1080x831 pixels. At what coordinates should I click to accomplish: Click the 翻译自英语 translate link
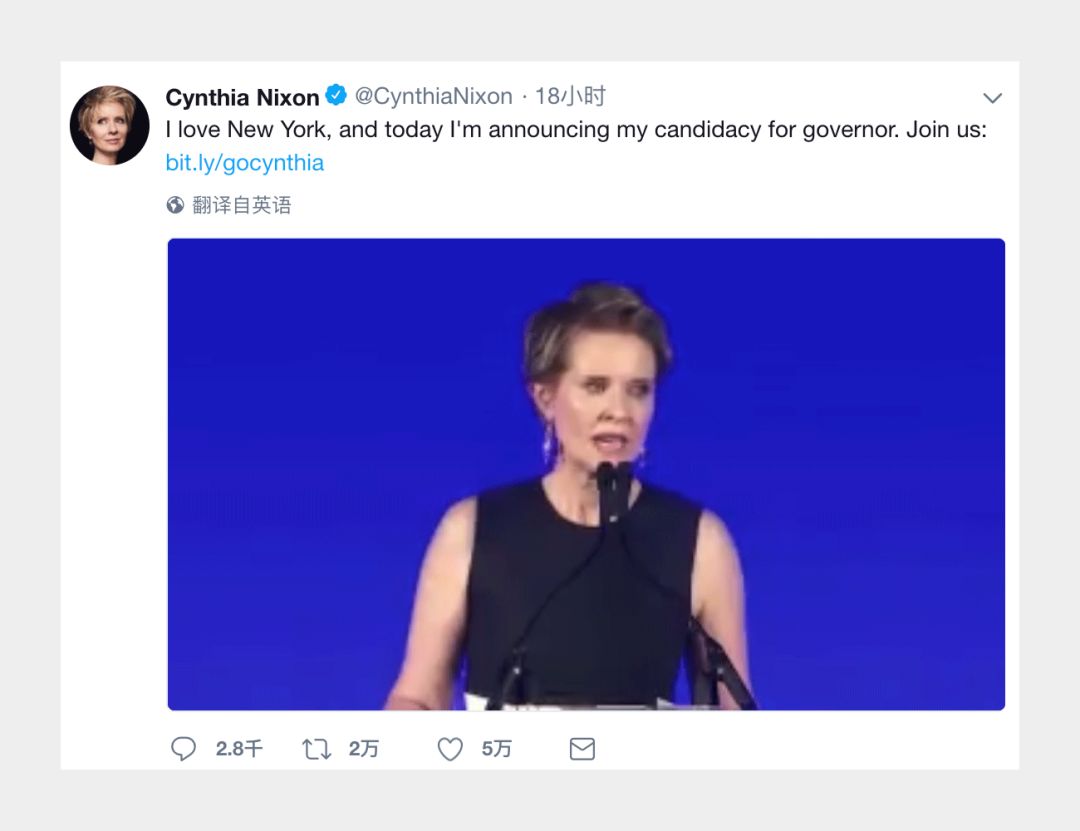pyautogui.click(x=242, y=205)
